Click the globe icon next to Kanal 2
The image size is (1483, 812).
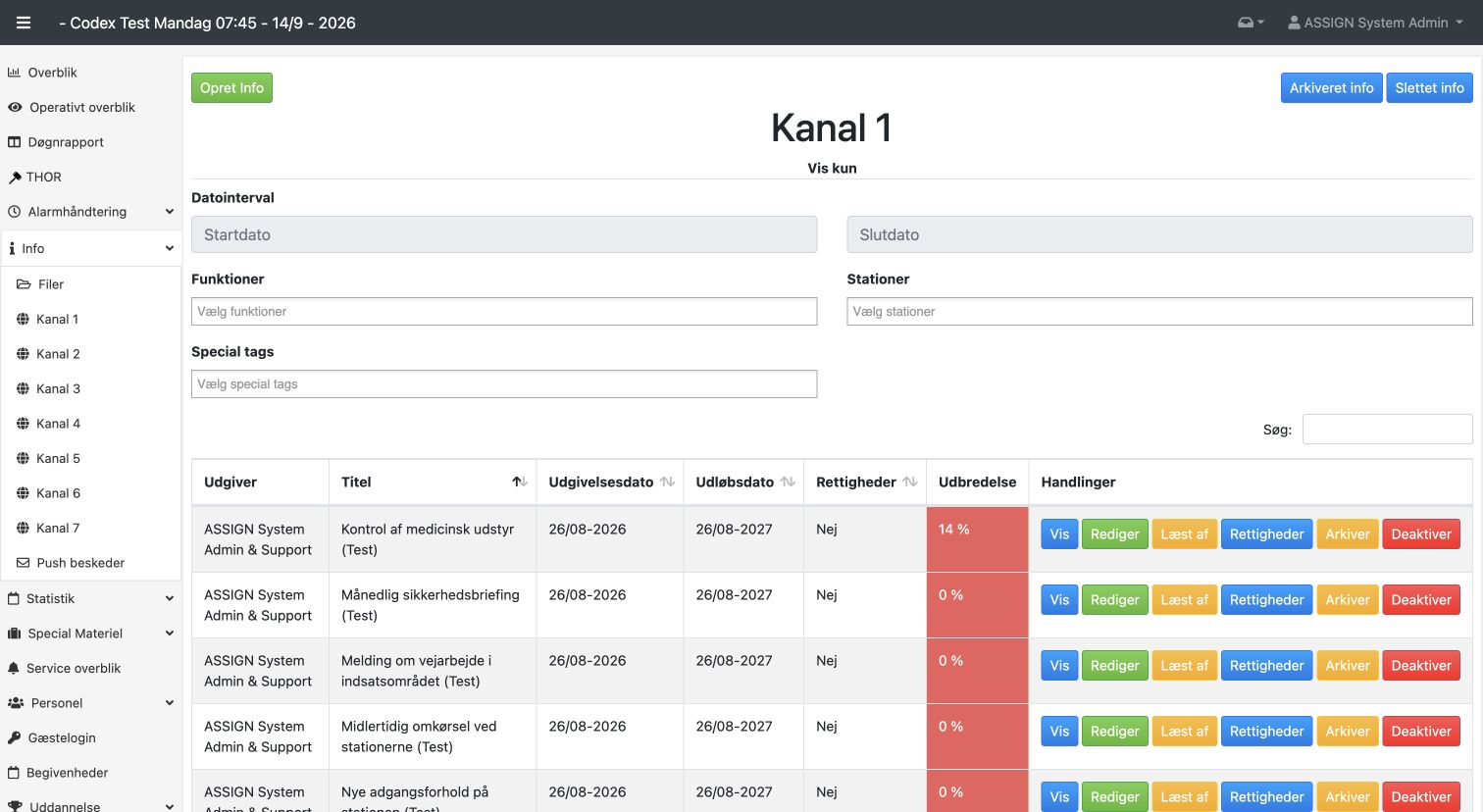click(23, 354)
